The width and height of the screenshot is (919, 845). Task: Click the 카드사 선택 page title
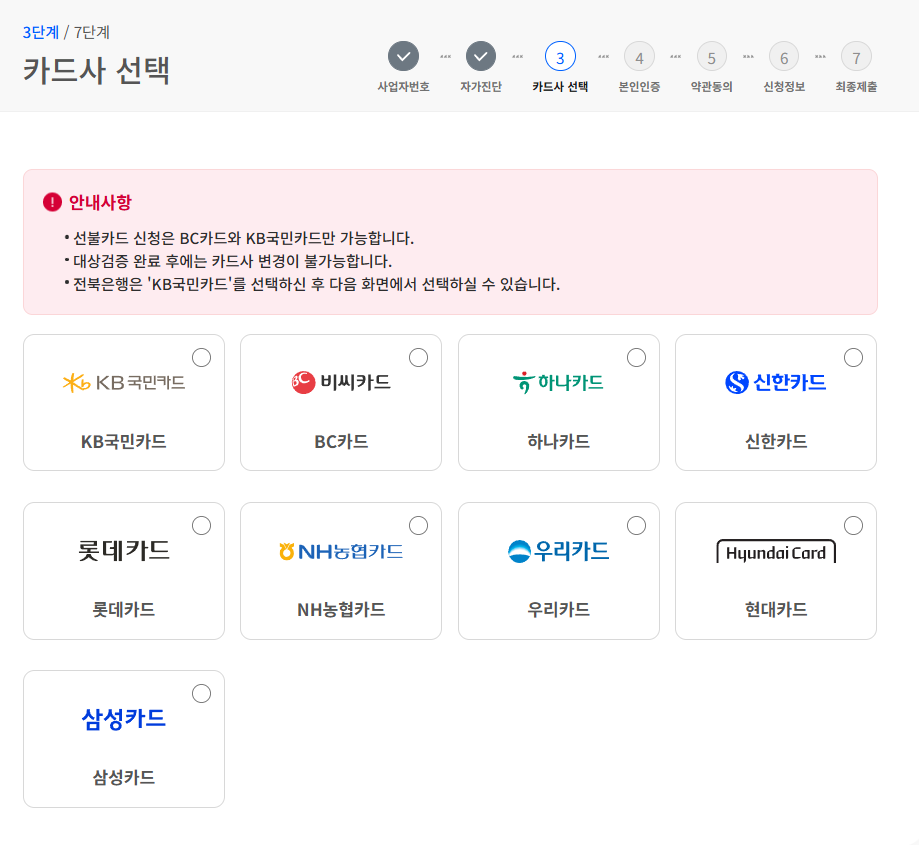click(96, 71)
